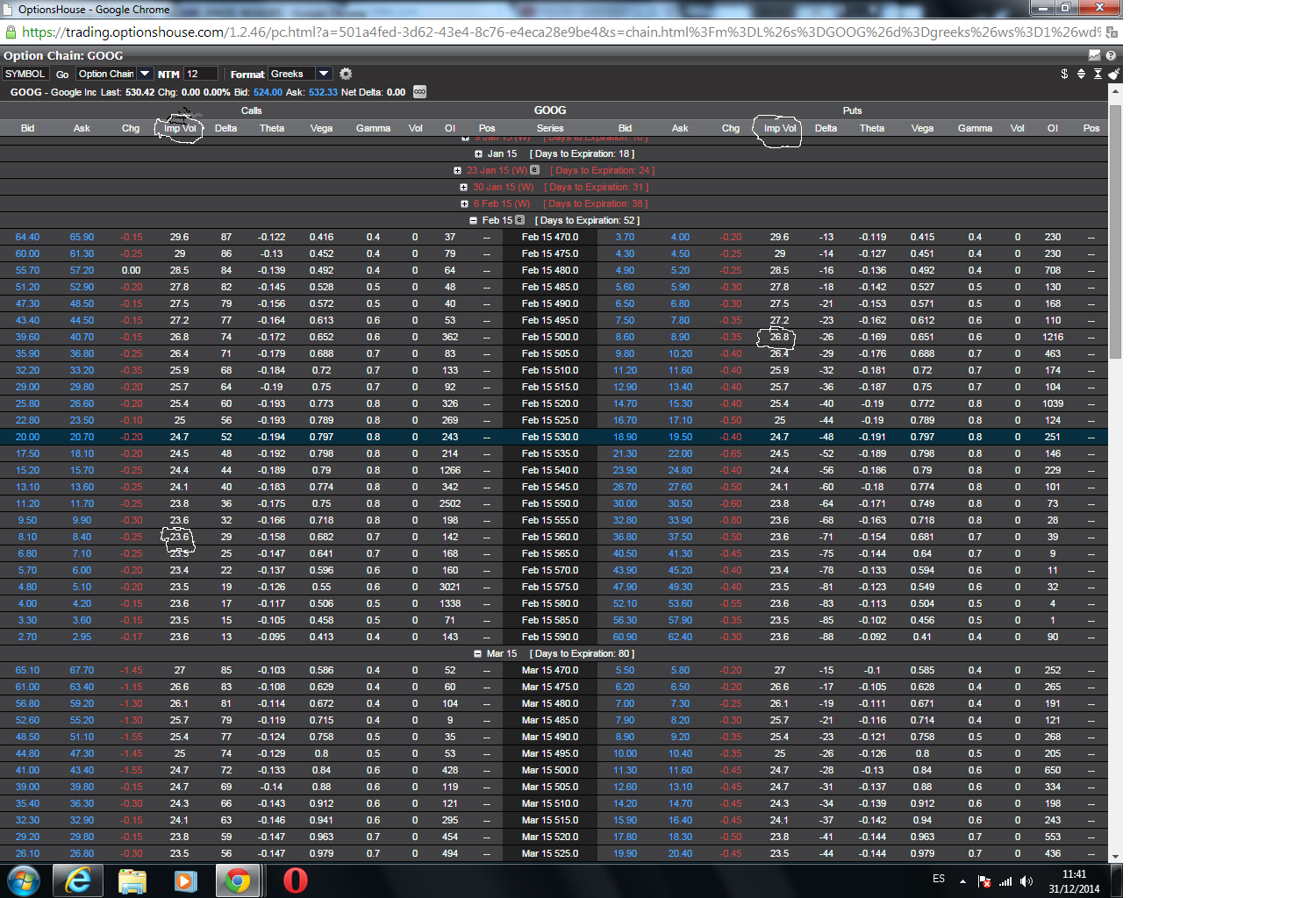Viewport: 1316px width, 898px height.
Task: Expand the Jan 15 expiration row
Action: (x=479, y=153)
